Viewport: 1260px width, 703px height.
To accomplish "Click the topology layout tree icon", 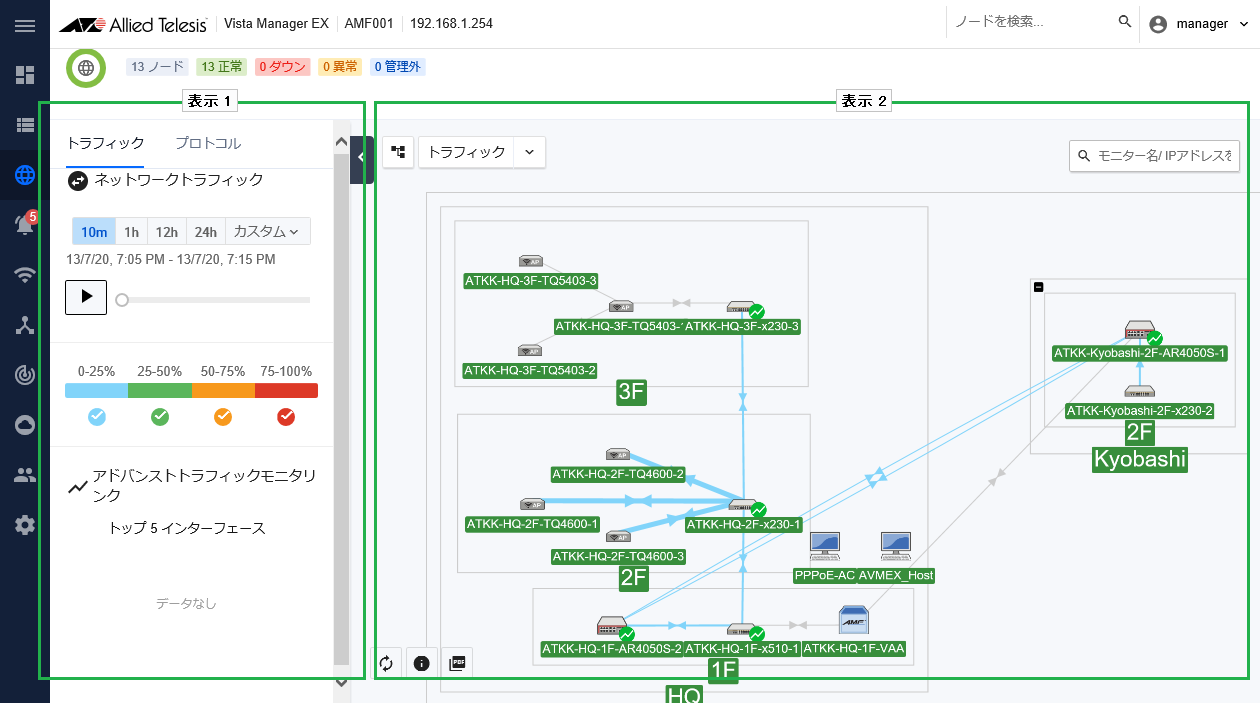I will tap(398, 152).
